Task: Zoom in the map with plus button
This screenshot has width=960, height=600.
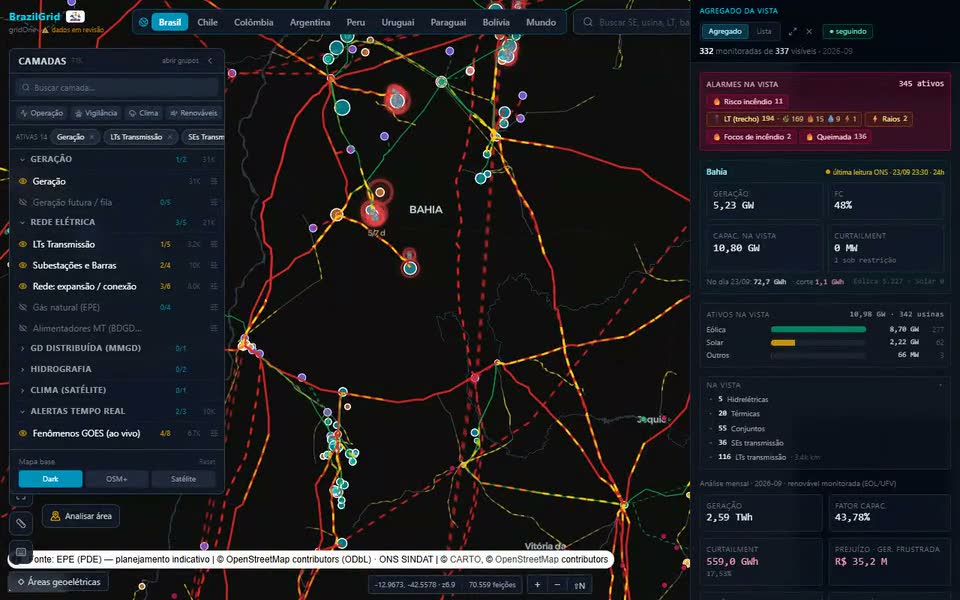Action: [x=537, y=585]
